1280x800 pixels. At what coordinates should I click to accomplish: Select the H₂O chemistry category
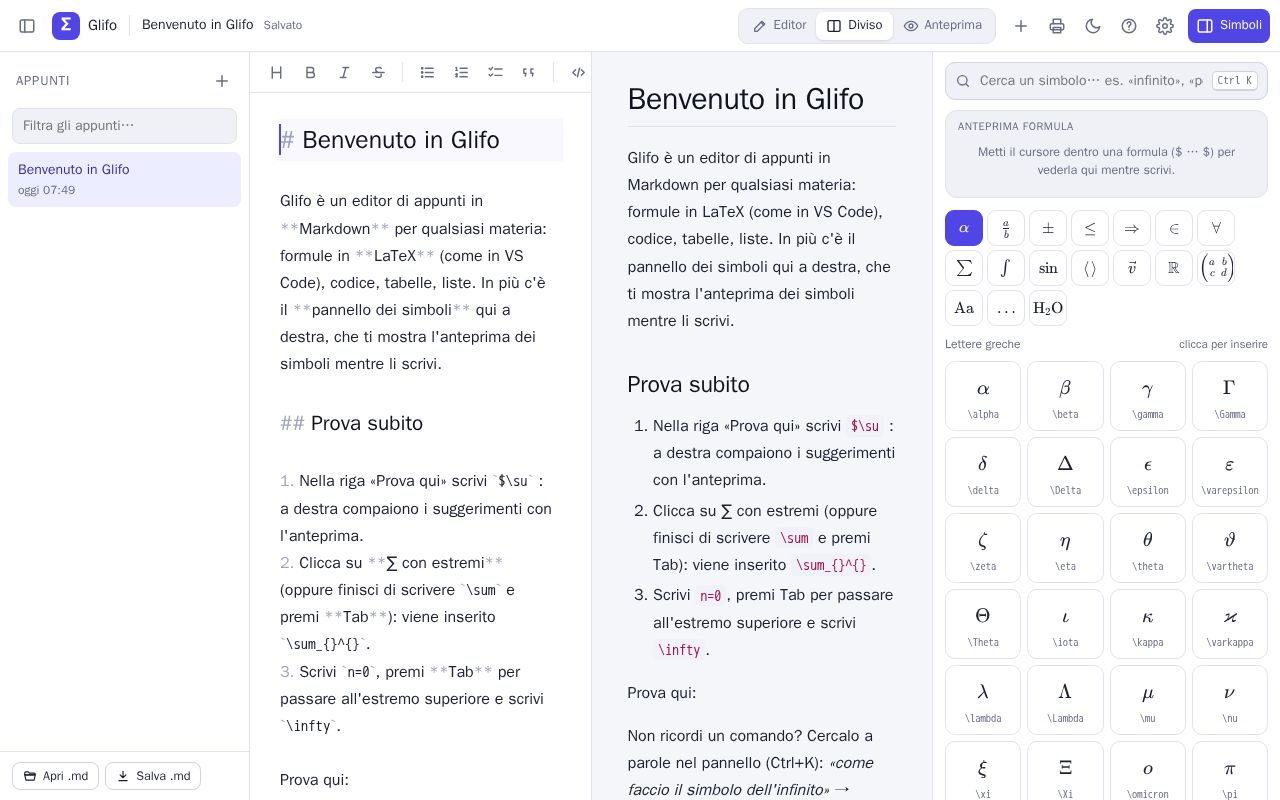click(x=1048, y=308)
